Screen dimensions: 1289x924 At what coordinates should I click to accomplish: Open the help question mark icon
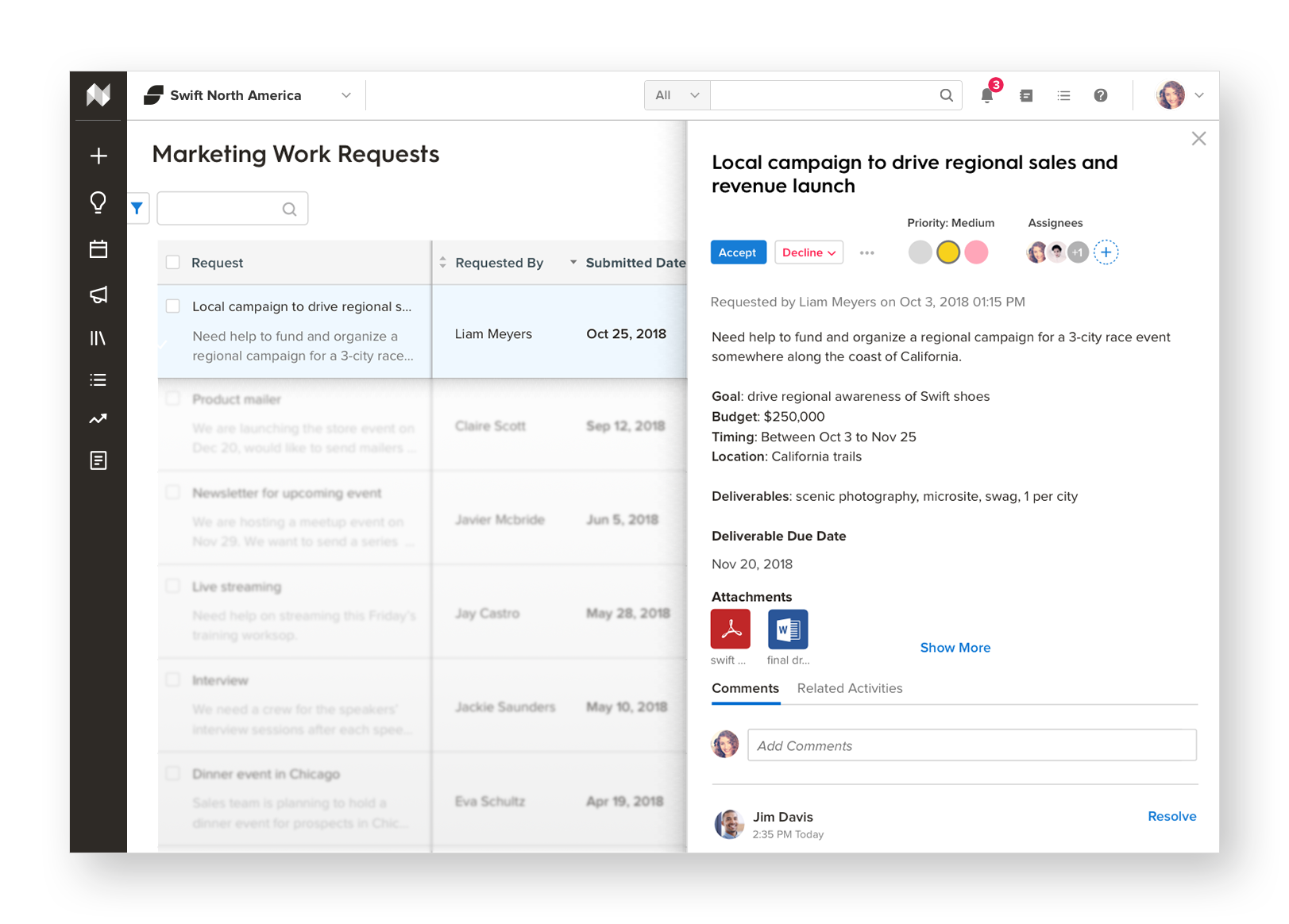coord(1100,96)
